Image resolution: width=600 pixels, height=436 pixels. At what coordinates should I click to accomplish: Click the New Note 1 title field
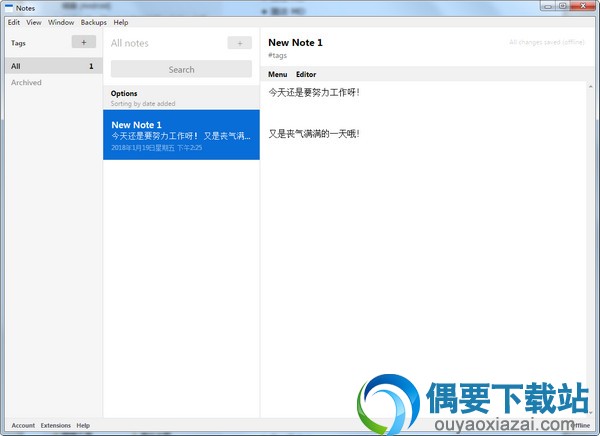[x=295, y=42]
